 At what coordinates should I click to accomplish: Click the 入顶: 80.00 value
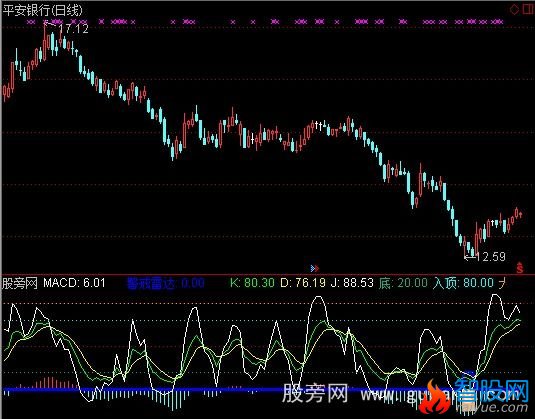(463, 283)
